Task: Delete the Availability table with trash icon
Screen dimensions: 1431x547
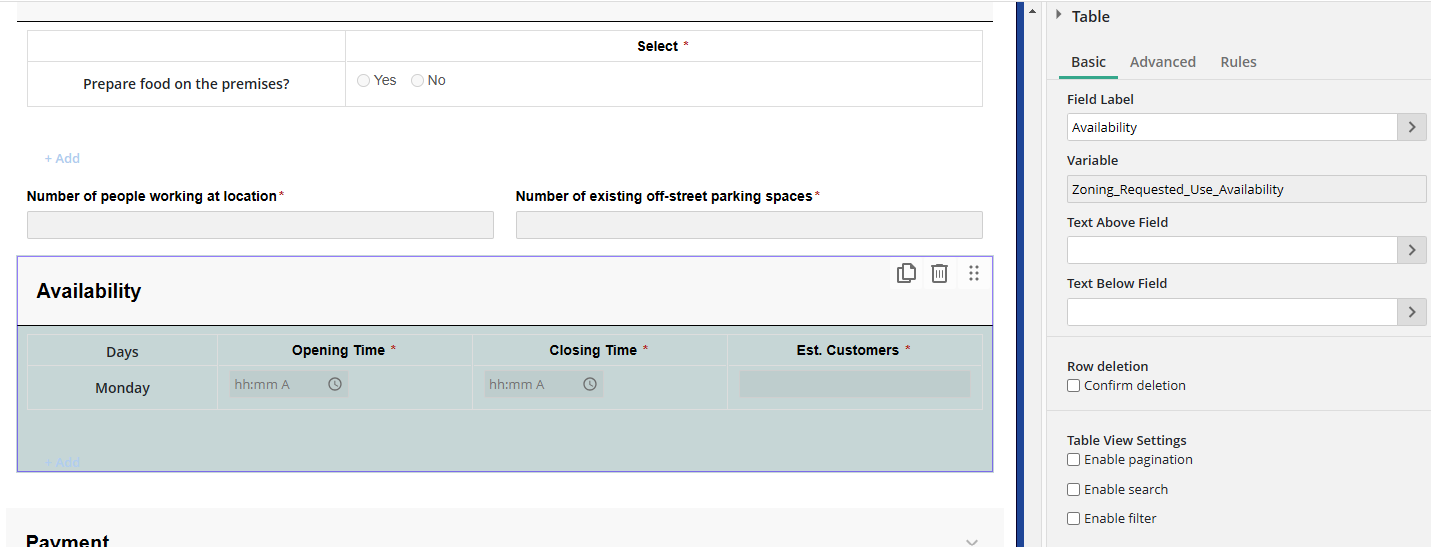Action: click(939, 273)
